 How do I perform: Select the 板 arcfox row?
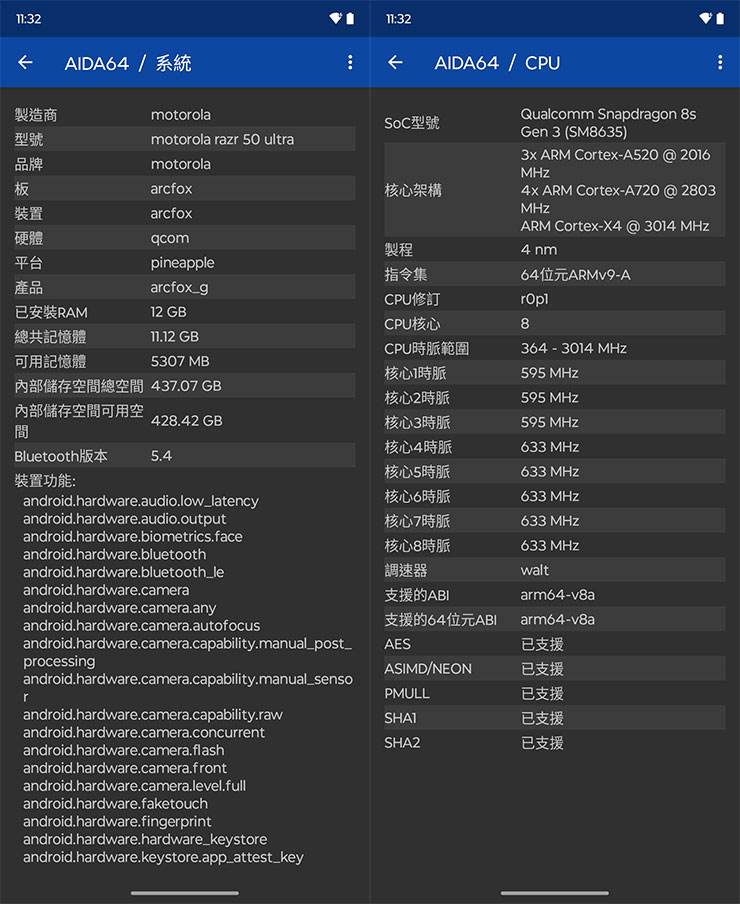[x=184, y=189]
